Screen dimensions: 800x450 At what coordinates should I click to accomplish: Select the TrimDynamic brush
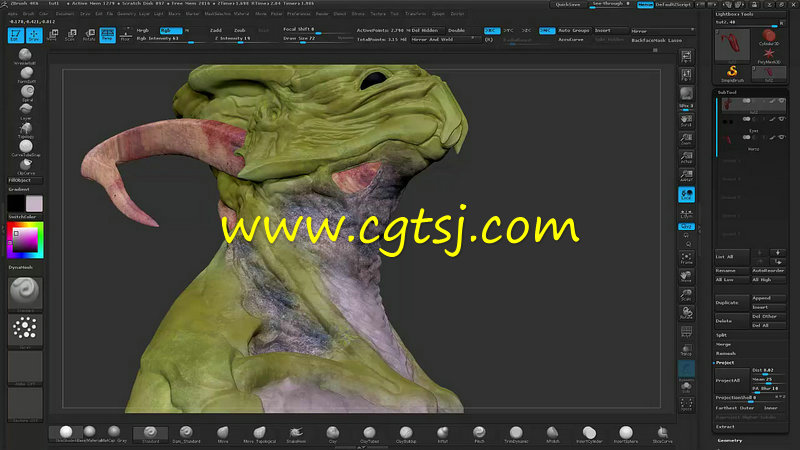tap(516, 434)
